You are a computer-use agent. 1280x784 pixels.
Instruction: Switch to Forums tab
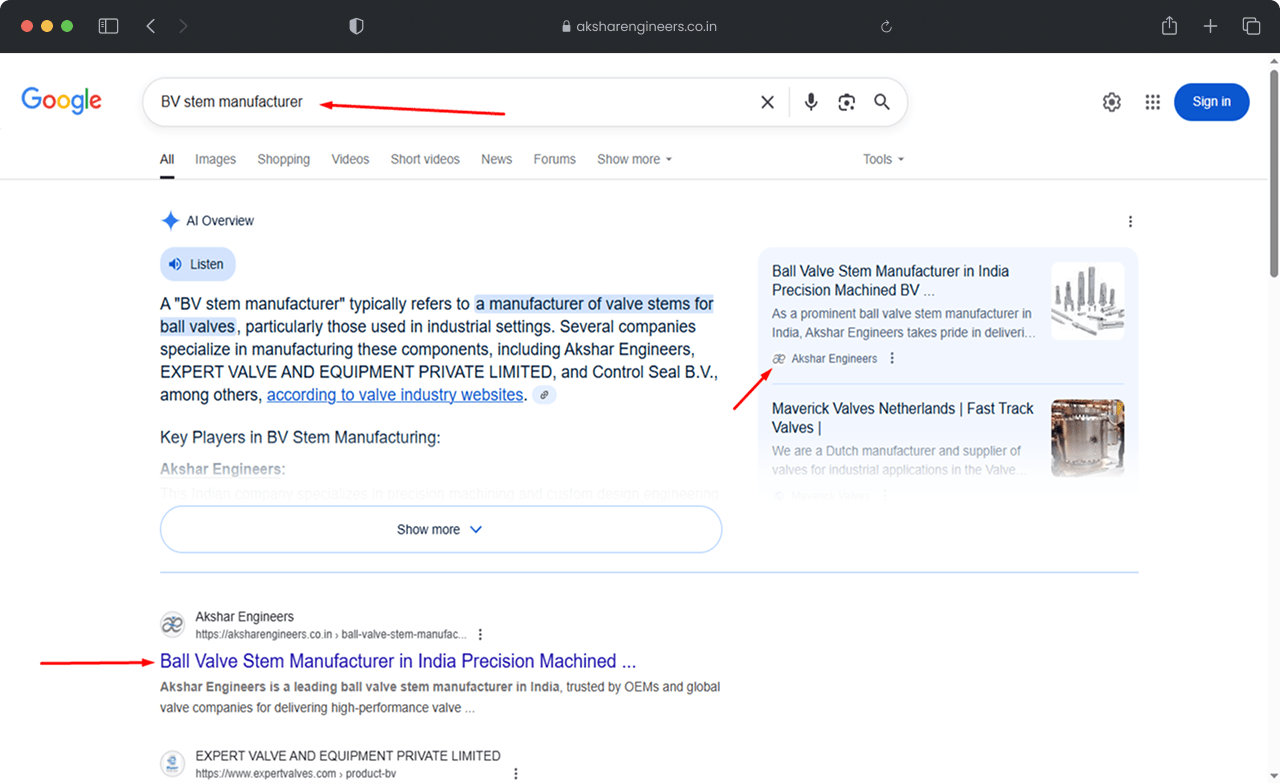(x=554, y=159)
